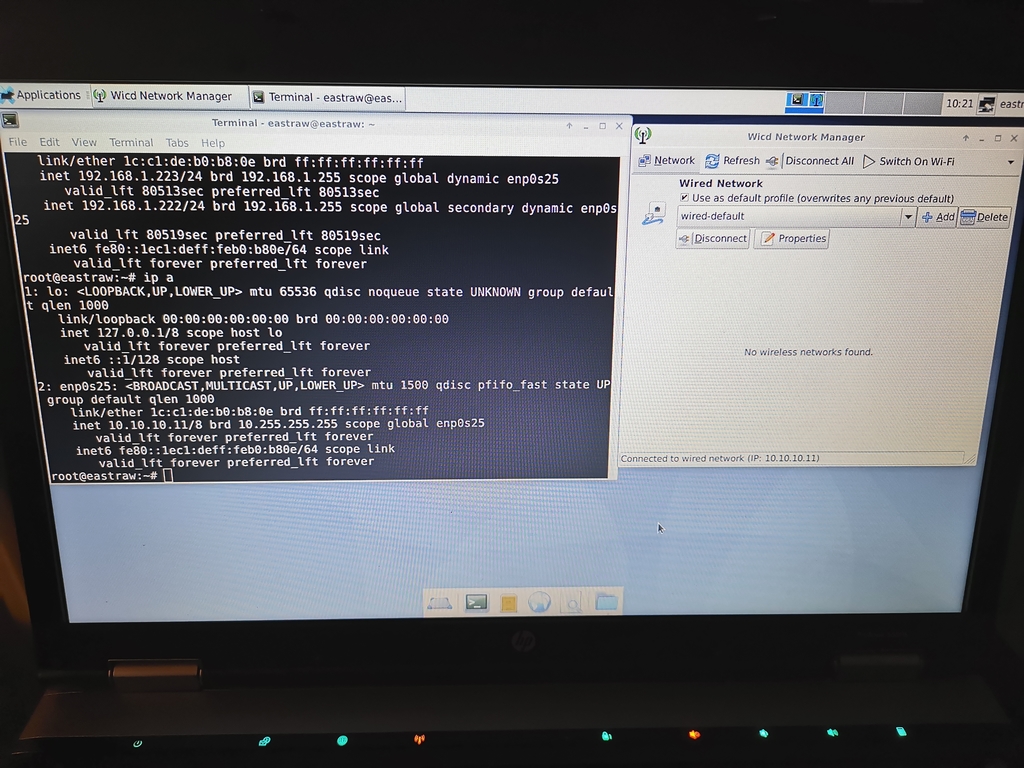Open the application finder magnifier in dock

coord(573,603)
